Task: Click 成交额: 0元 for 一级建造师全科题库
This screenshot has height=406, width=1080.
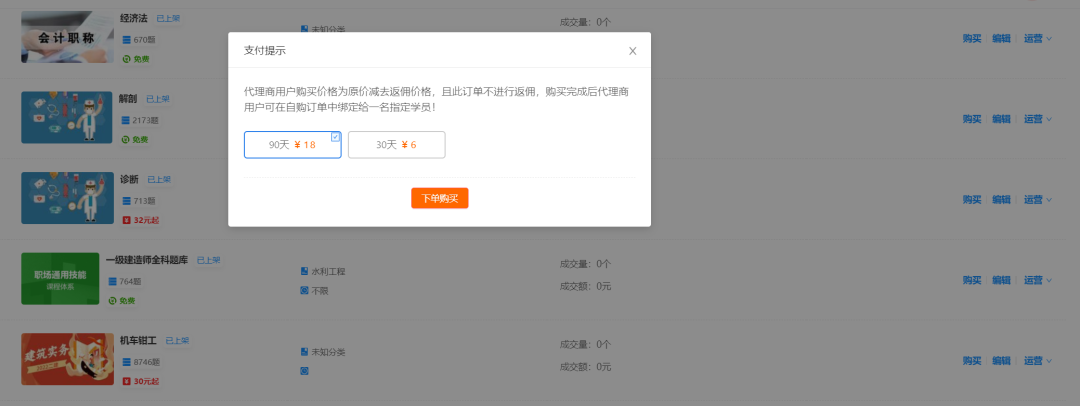Action: click(585, 286)
